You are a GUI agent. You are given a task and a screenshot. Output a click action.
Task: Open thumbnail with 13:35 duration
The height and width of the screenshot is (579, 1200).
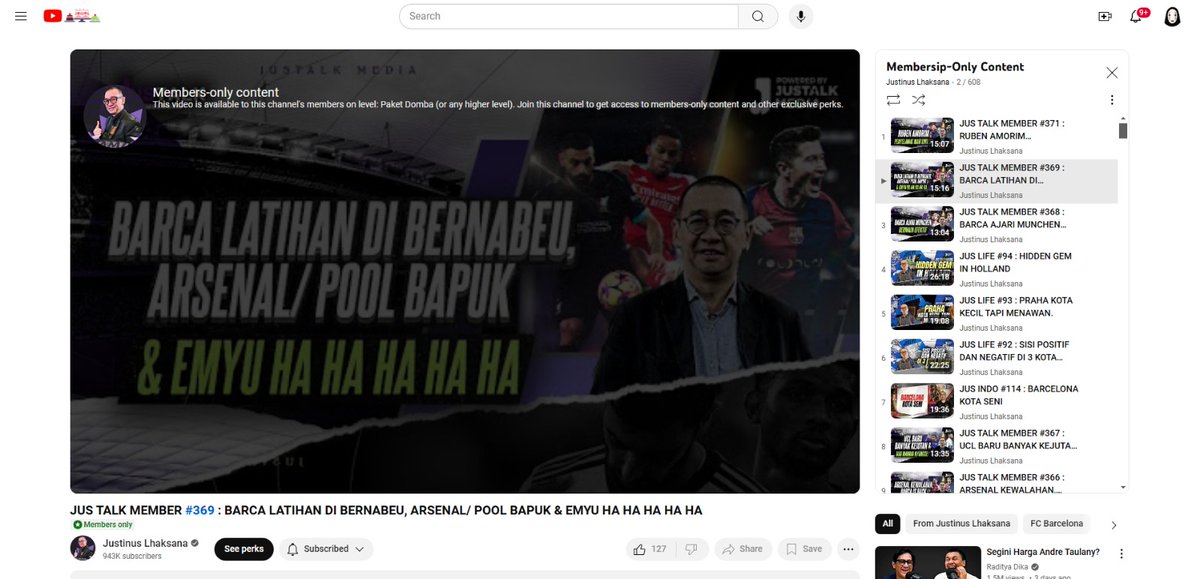pyautogui.click(x=921, y=444)
